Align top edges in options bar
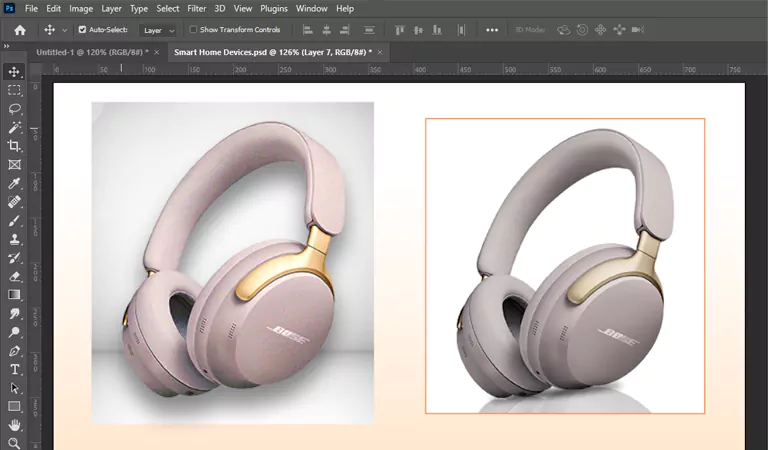Viewport: 768px width, 450px height. (x=400, y=30)
